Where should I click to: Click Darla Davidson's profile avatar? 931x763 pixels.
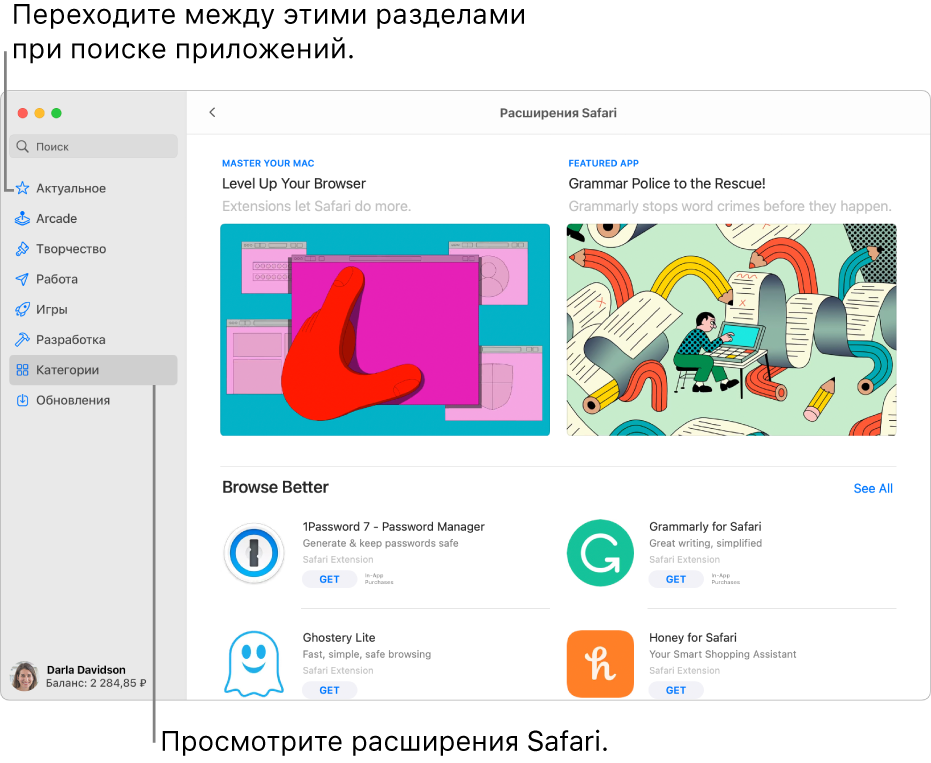coord(25,676)
